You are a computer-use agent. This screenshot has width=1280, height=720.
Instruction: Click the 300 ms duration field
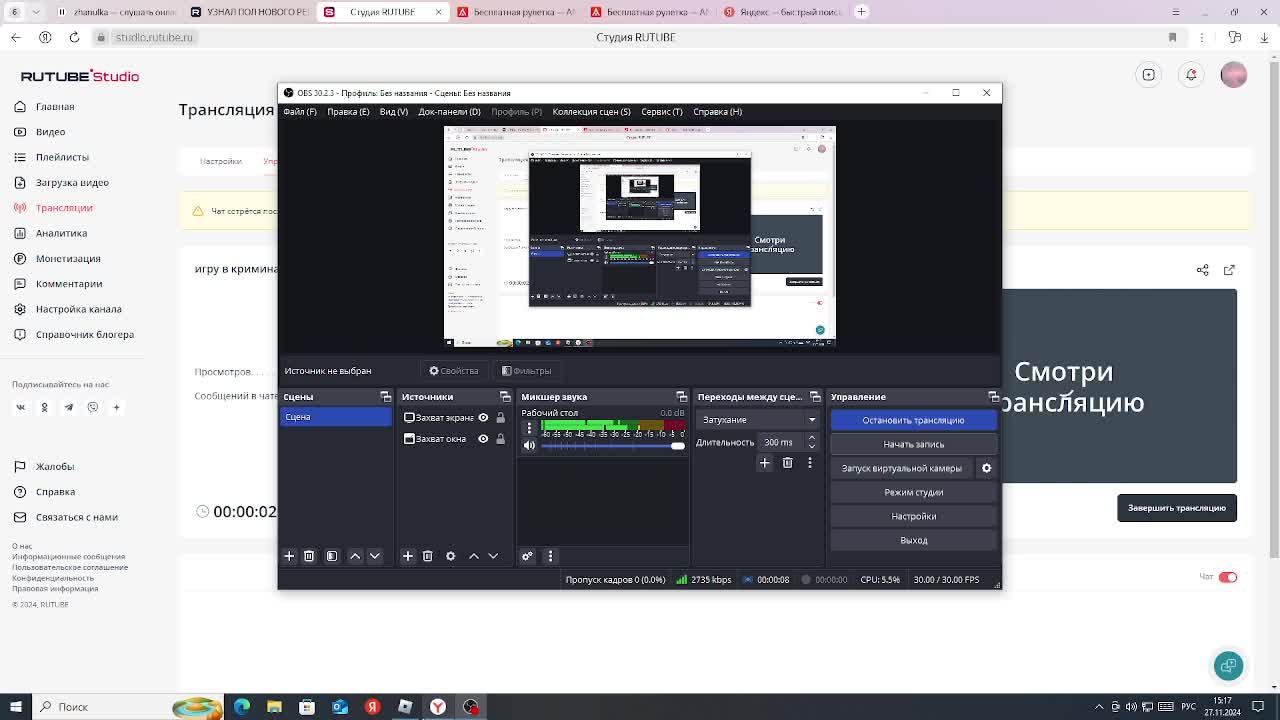[782, 442]
